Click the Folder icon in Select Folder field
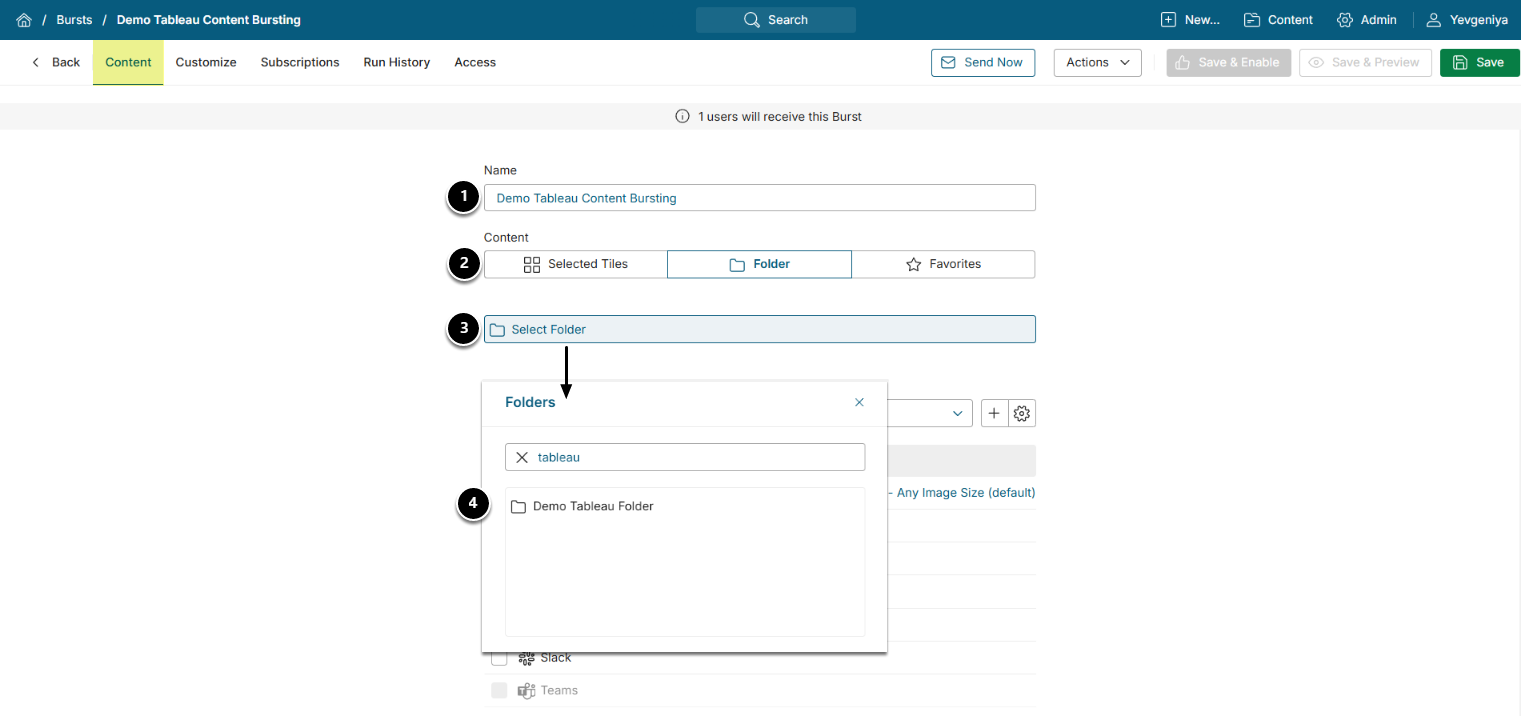The height and width of the screenshot is (716, 1521). (x=497, y=330)
